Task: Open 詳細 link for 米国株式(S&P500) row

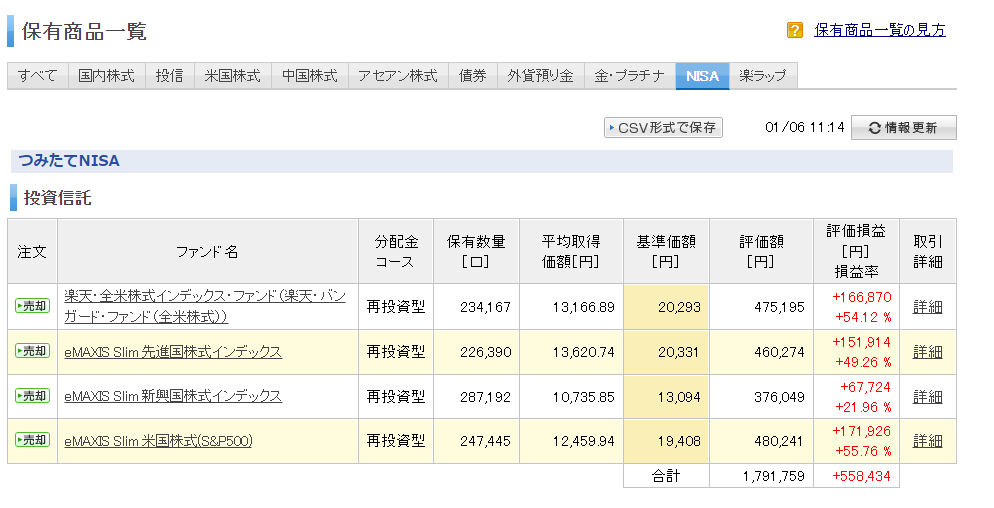Action: point(927,441)
